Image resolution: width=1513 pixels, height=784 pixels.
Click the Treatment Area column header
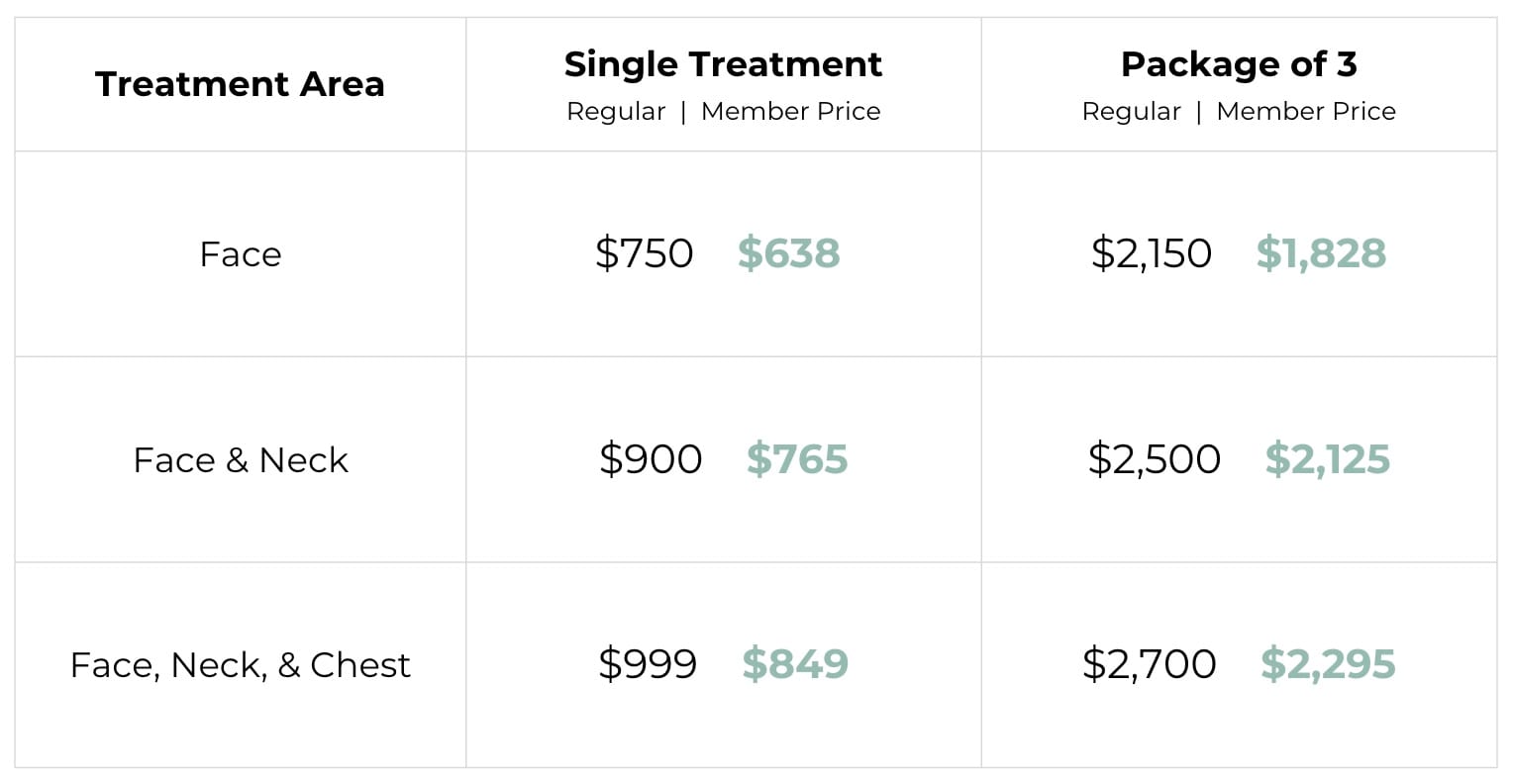[x=240, y=84]
